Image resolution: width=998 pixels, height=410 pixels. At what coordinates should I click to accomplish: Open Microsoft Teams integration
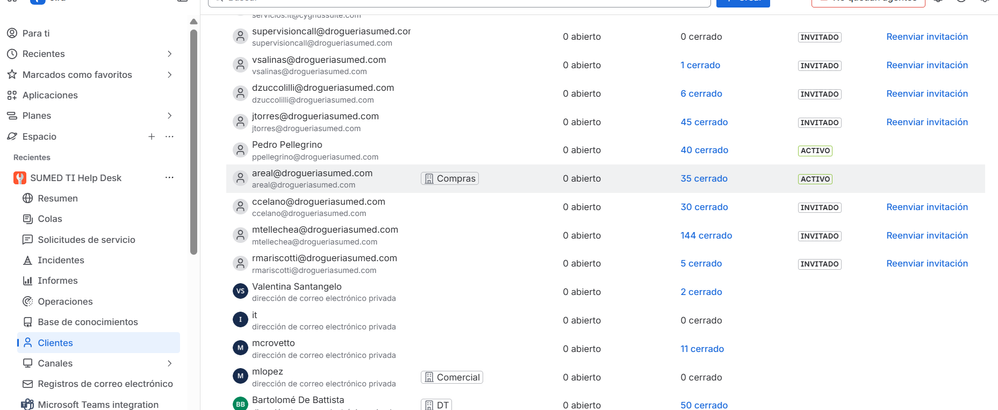click(x=98, y=404)
